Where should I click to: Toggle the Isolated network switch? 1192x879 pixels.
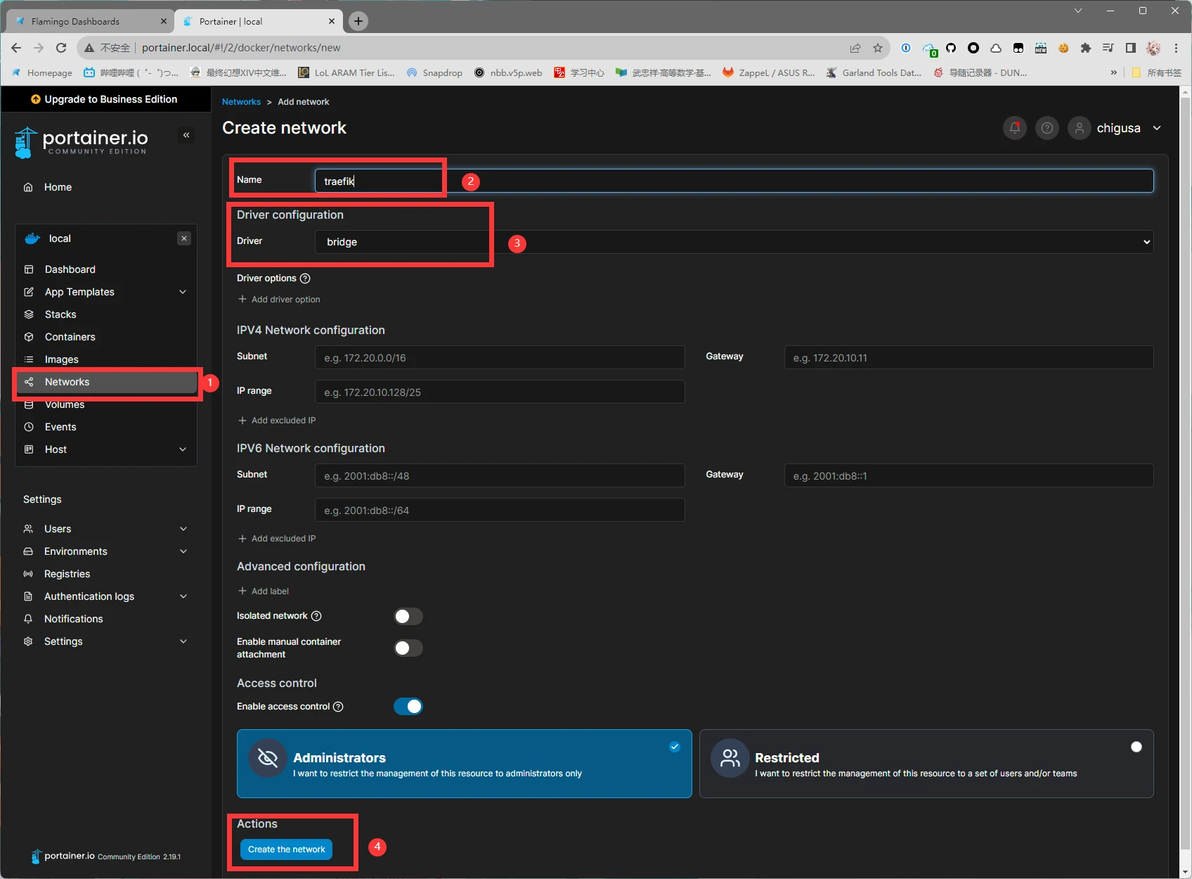[x=408, y=616]
